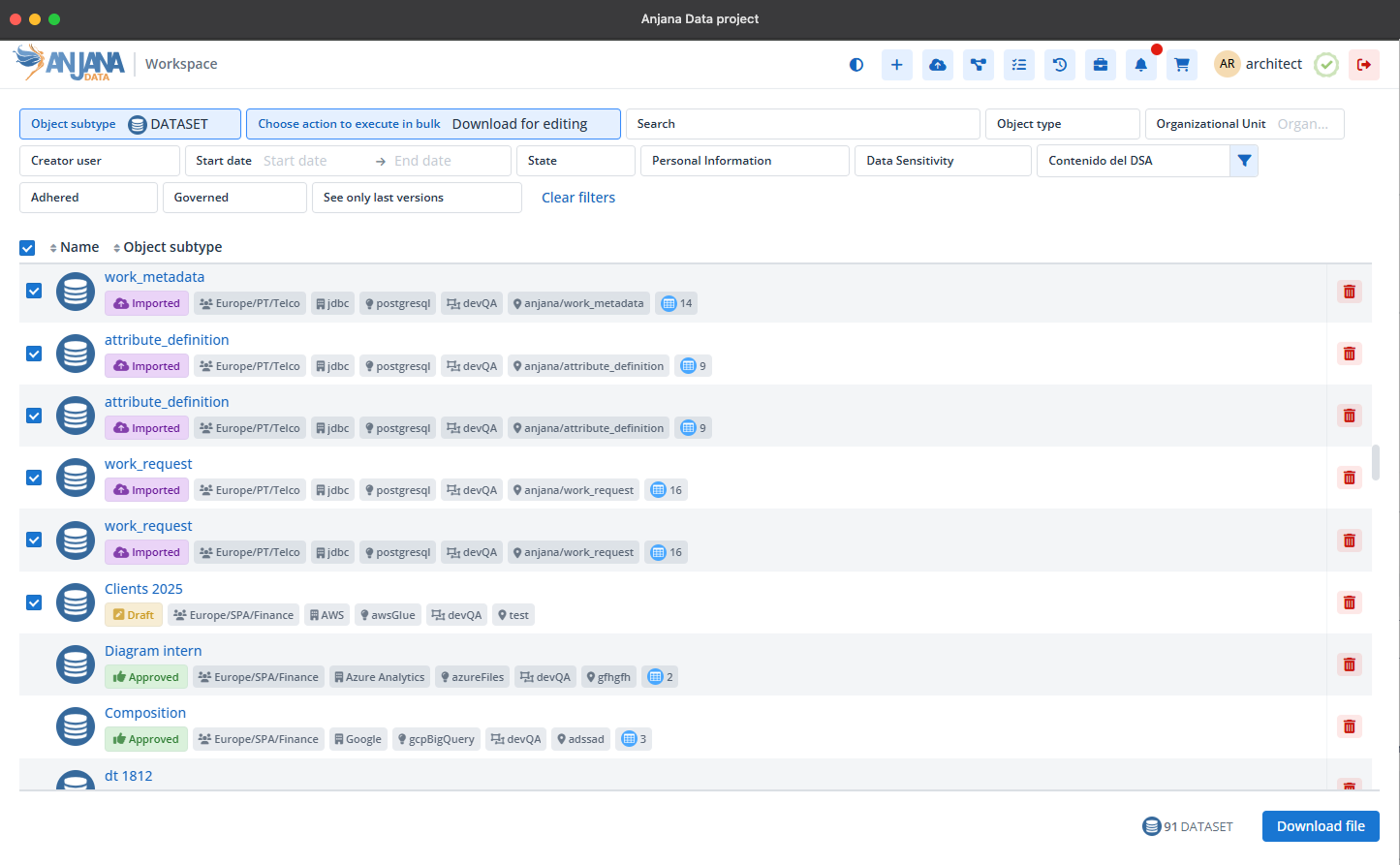Viewport: 1400px width, 865px height.
Task: Sort list by Name column
Action: pos(74,247)
